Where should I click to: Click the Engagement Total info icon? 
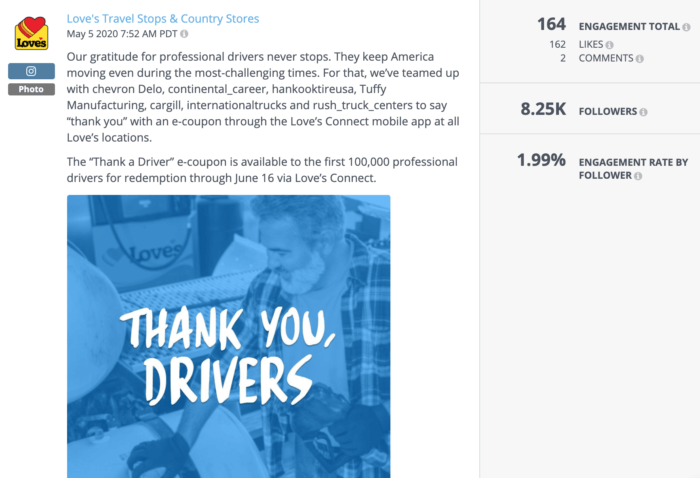pos(686,26)
